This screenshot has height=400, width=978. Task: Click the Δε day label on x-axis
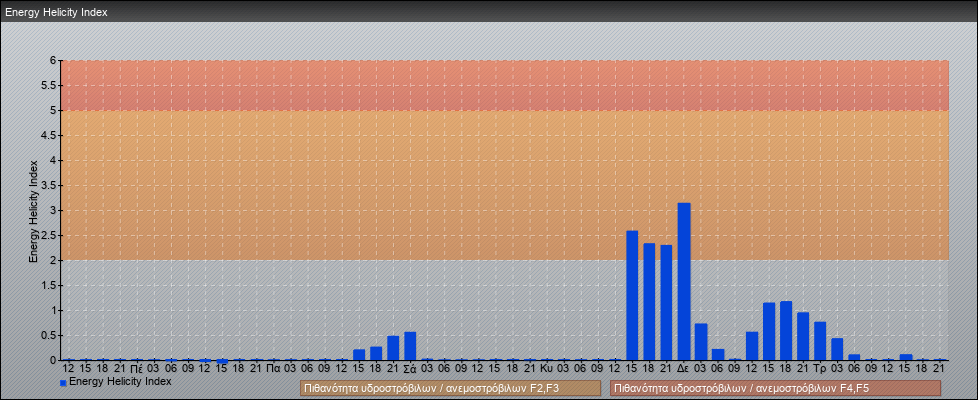click(x=684, y=369)
